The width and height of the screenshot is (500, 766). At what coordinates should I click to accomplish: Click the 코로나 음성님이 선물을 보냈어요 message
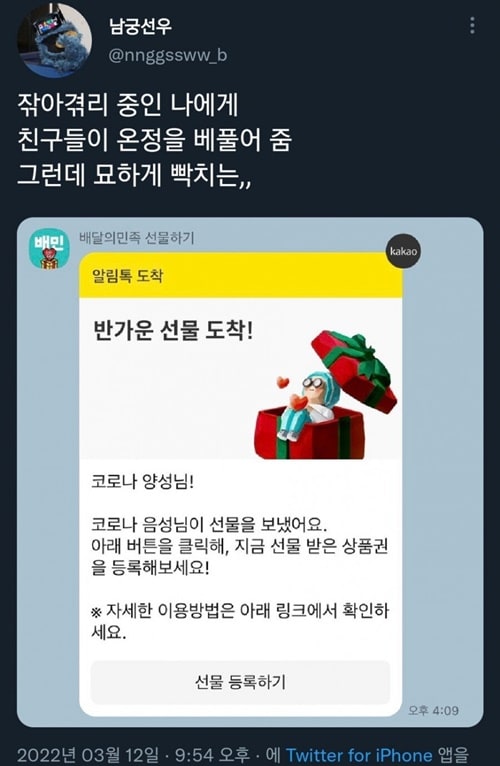(x=209, y=525)
